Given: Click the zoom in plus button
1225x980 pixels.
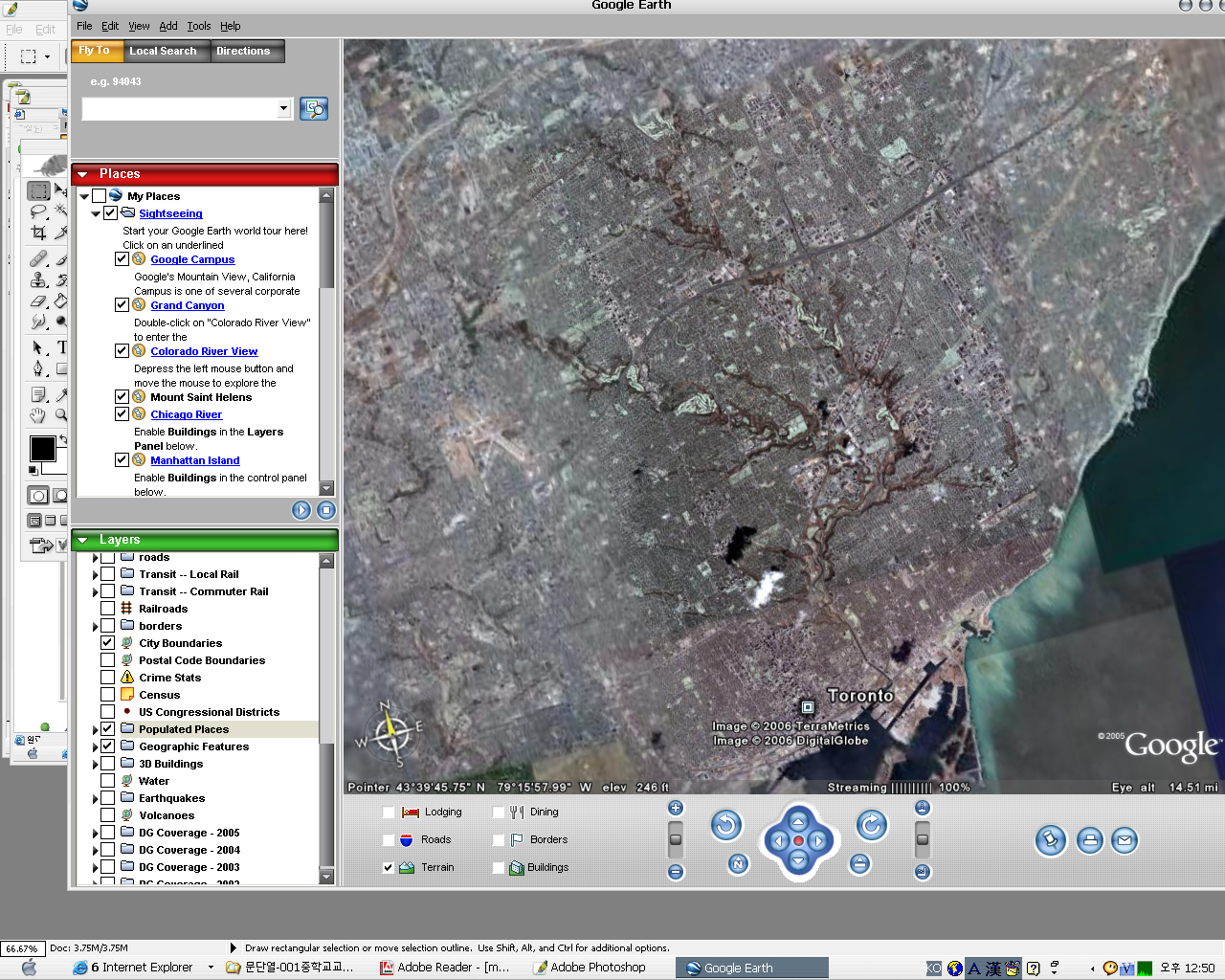Looking at the screenshot, I should point(676,808).
